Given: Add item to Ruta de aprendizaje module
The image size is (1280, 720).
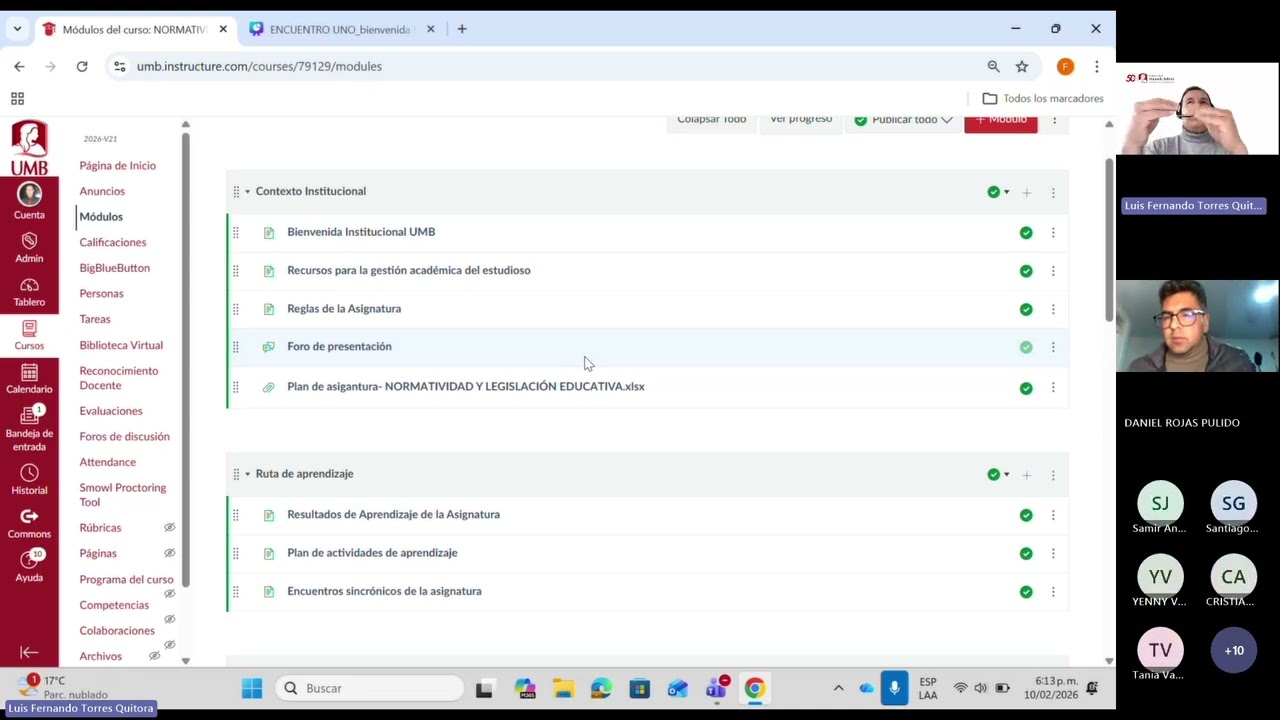Looking at the screenshot, I should pyautogui.click(x=1026, y=475).
